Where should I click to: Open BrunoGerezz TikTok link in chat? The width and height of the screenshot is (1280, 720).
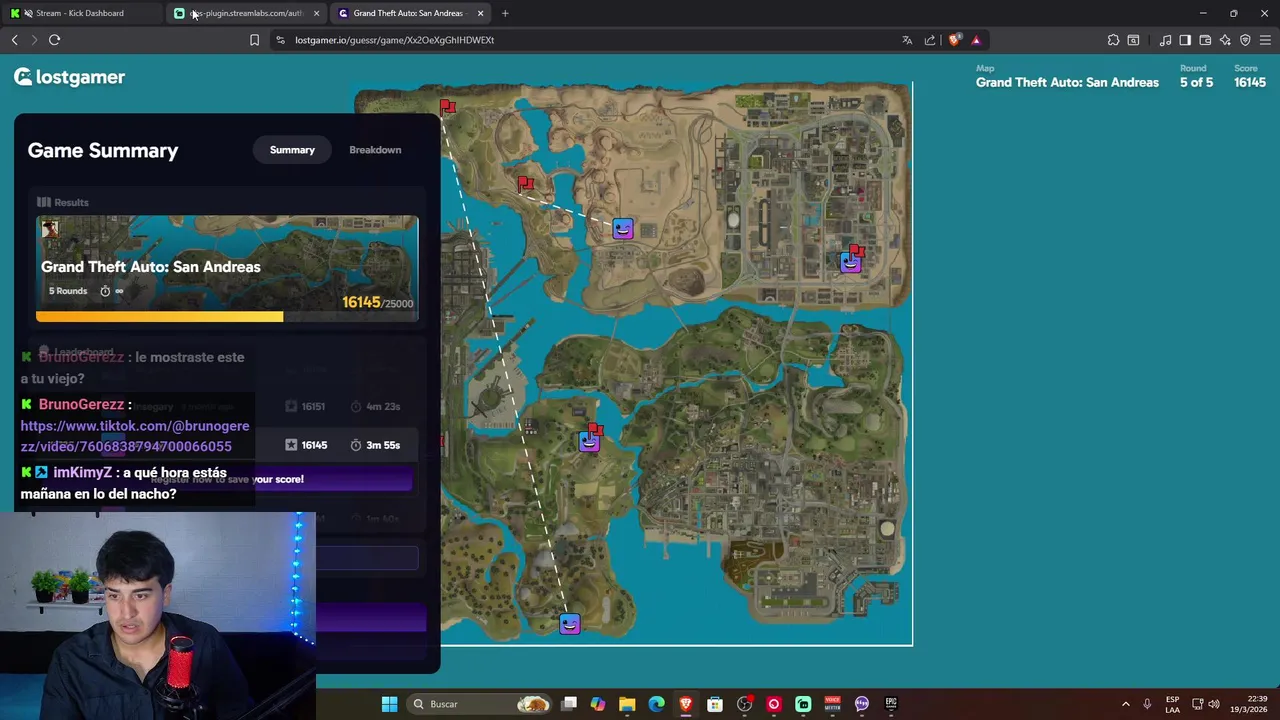point(135,436)
